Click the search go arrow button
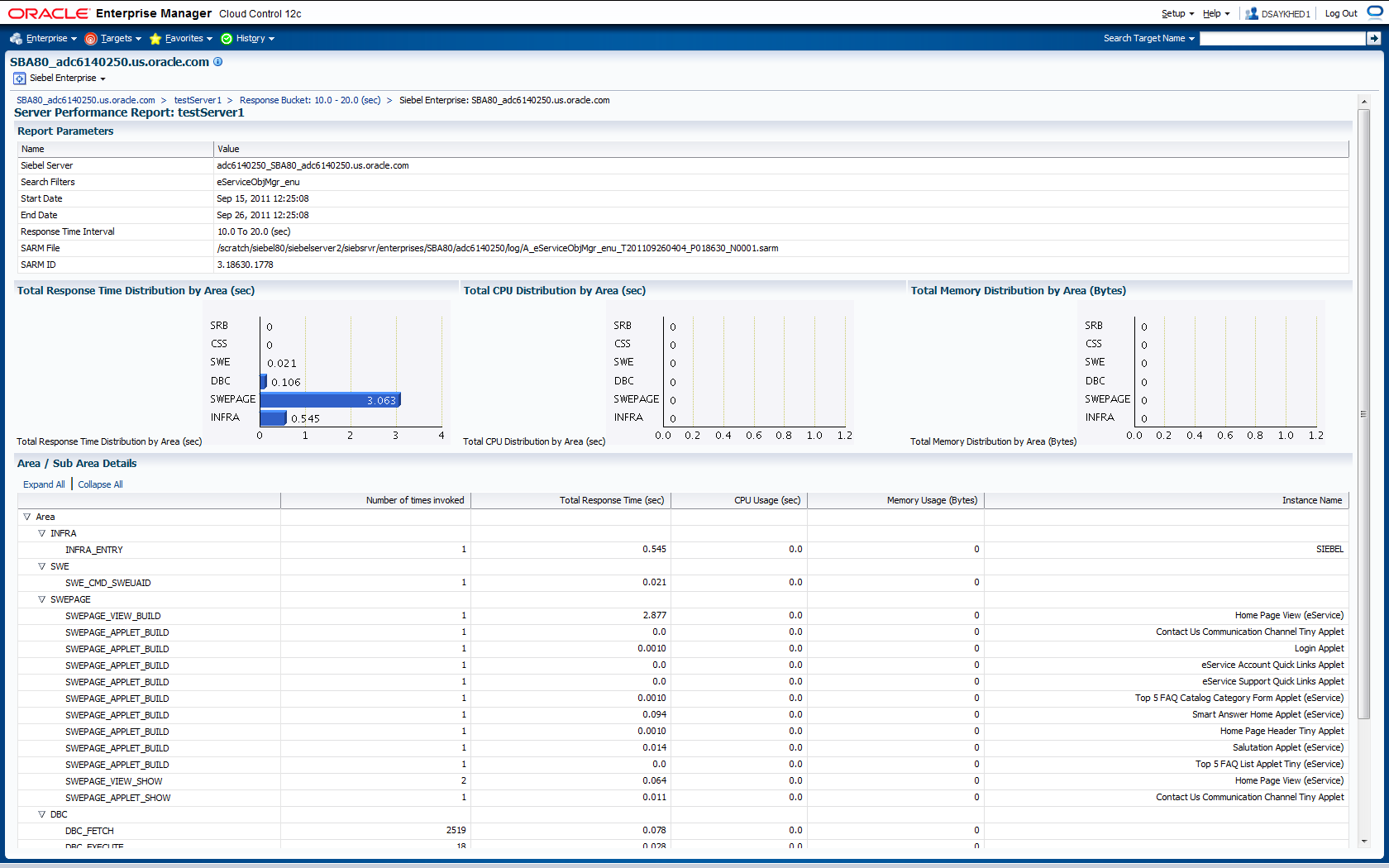The image size is (1389, 868). pos(1373,39)
